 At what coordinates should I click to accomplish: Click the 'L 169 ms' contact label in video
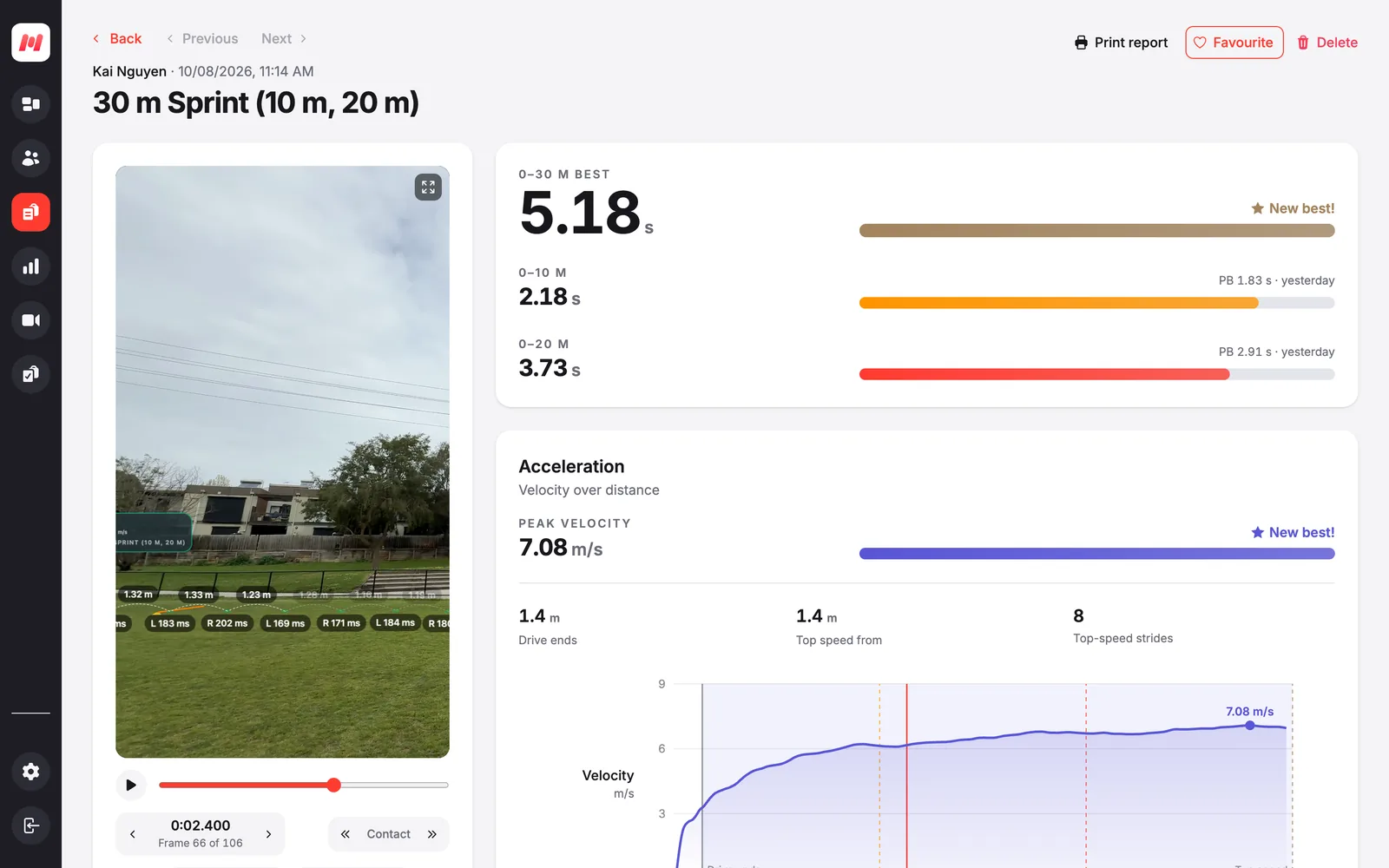coord(285,623)
